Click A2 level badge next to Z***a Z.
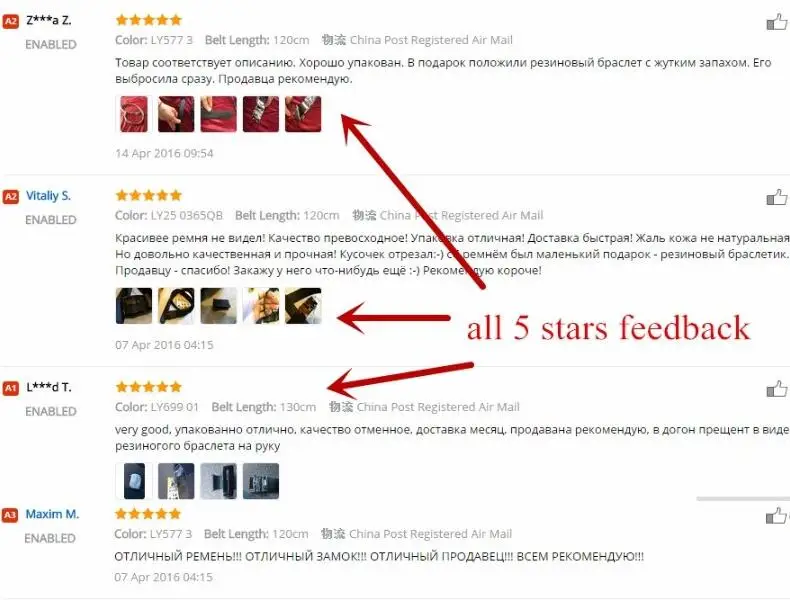This screenshot has width=790, height=600. [x=11, y=21]
